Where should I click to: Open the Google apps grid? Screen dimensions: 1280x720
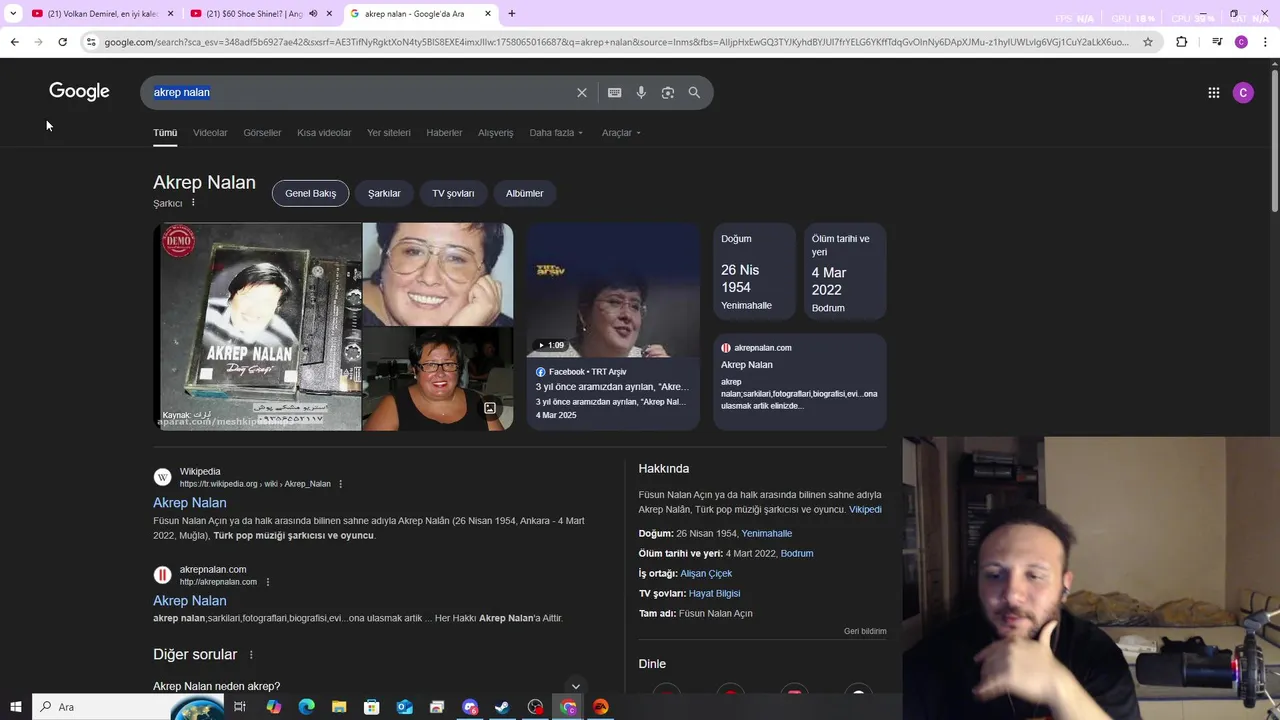point(1213,93)
